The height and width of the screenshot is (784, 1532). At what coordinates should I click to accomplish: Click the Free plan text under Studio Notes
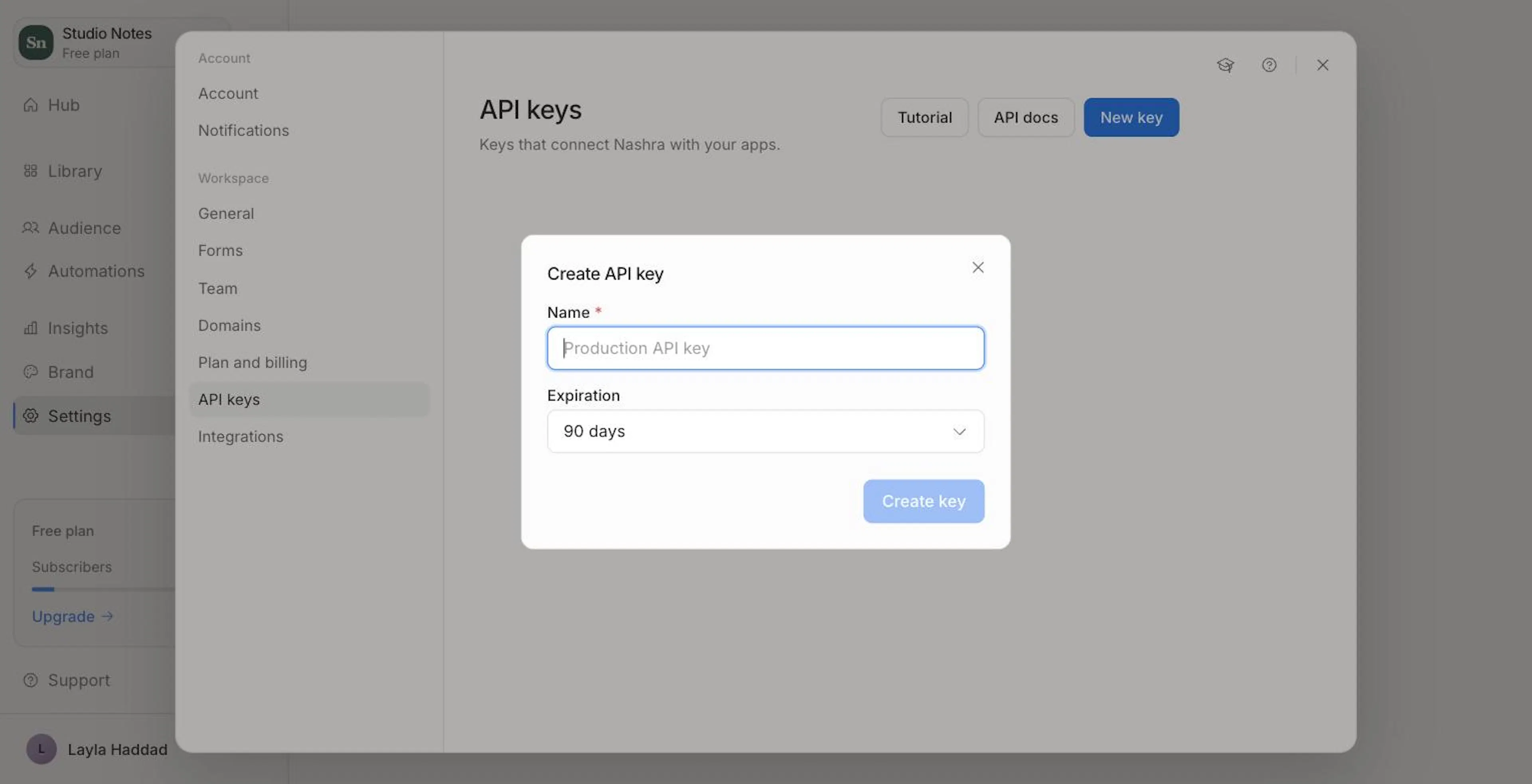(91, 53)
